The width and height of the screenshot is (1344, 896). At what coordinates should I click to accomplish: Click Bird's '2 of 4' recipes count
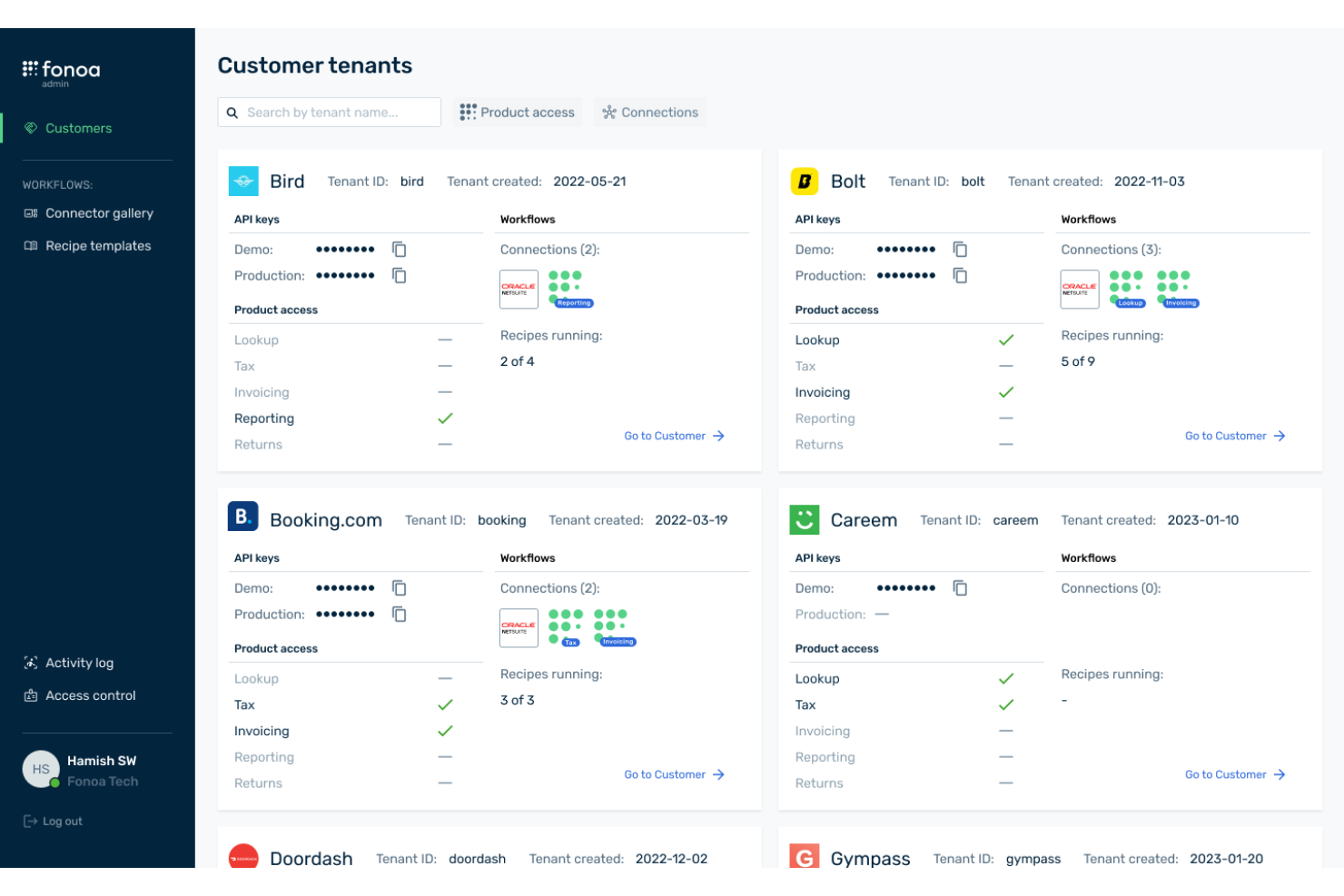coord(518,361)
